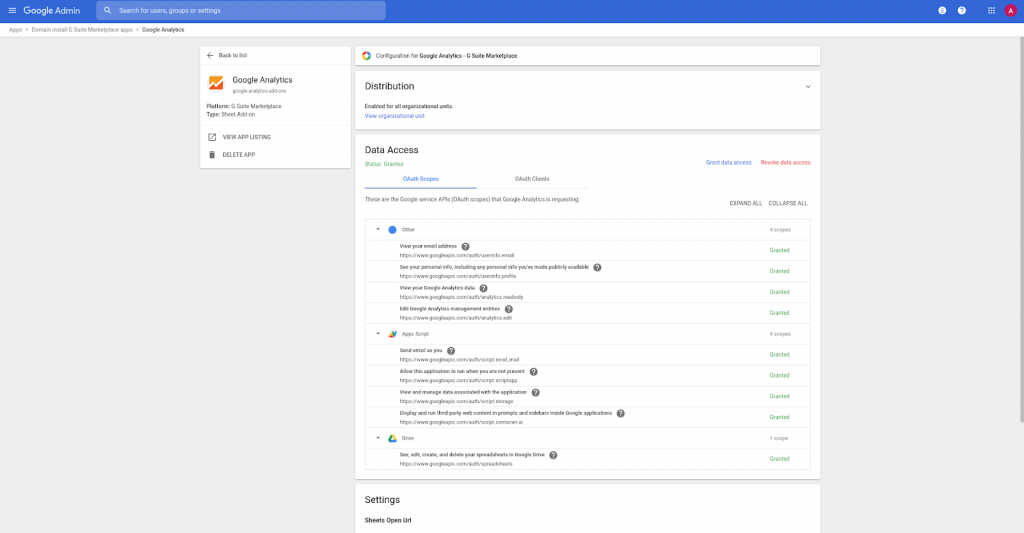This screenshot has height=533, width=1024.
Task: Click the Google Analytics app icon
Action: (216, 83)
